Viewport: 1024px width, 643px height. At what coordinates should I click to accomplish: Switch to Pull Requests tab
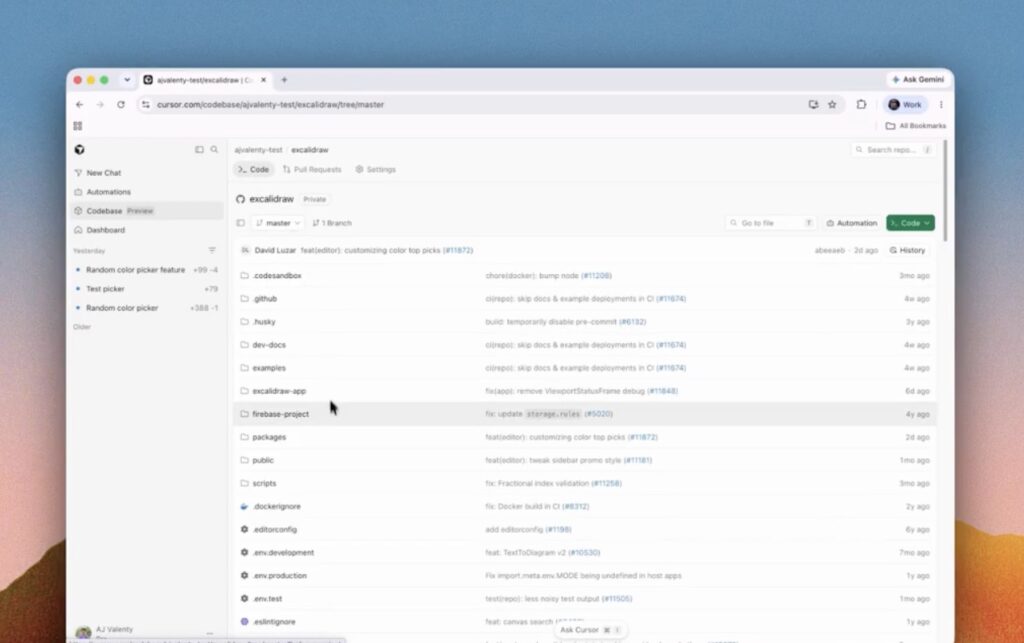[312, 170]
